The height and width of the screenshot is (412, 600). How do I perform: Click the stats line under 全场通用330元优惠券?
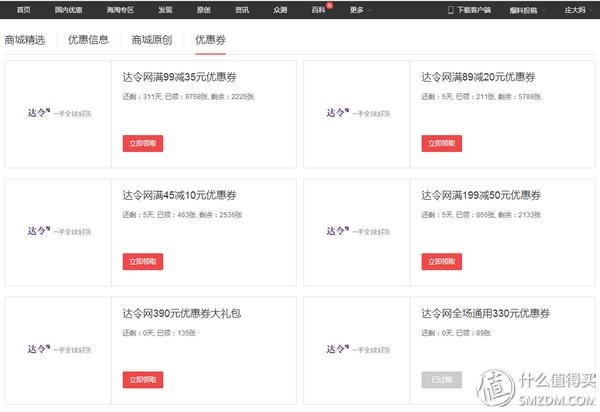(x=456, y=333)
